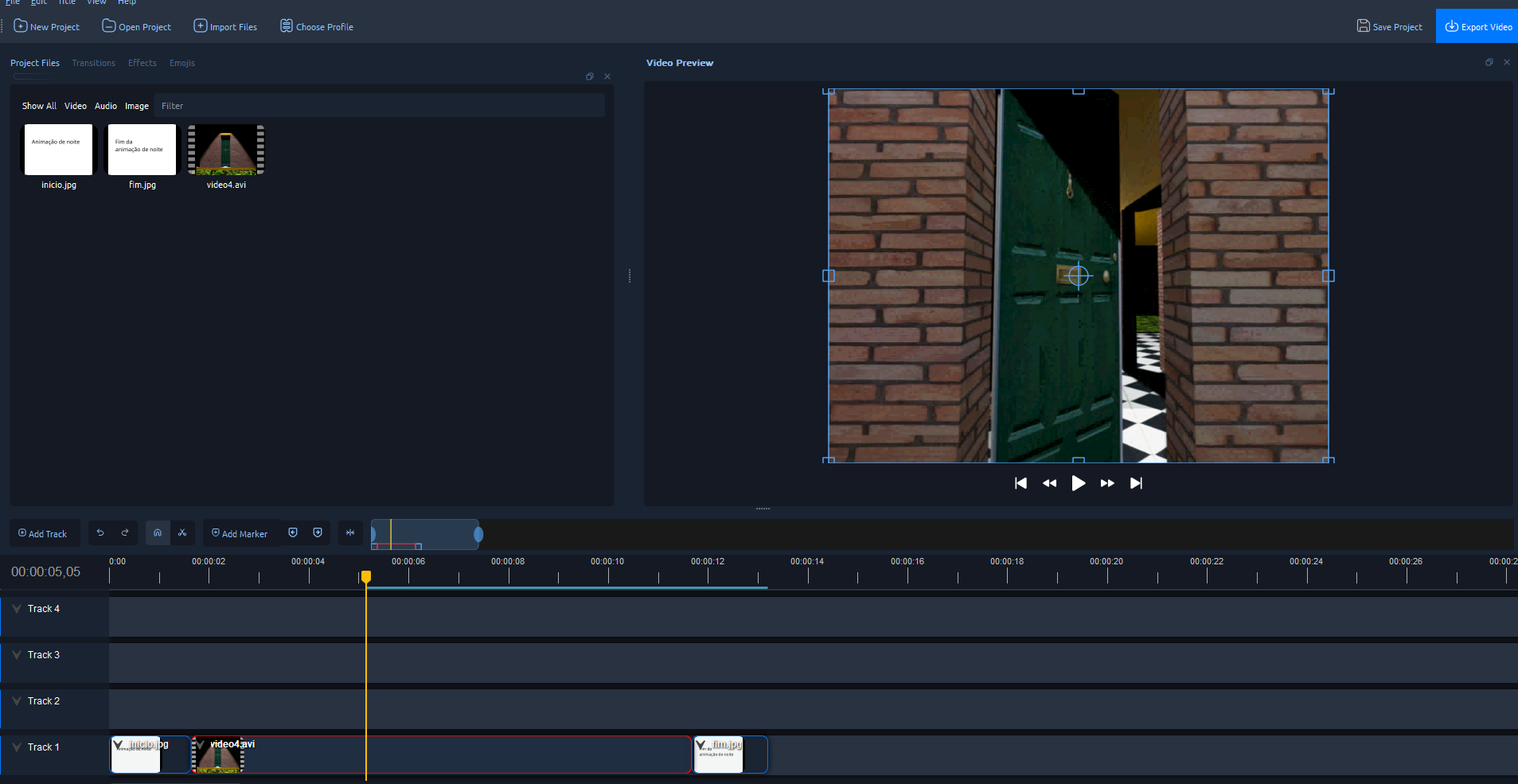
Task: Toggle the magnet snapping tool
Action: coord(158,533)
